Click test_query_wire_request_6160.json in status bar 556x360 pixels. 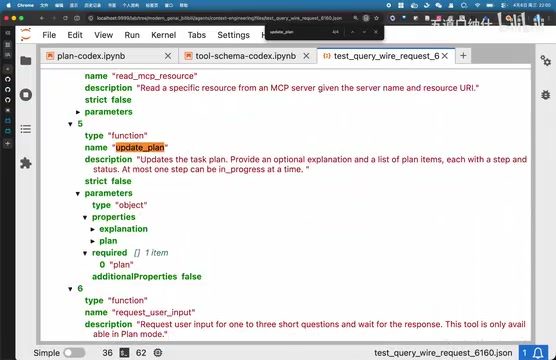click(x=443, y=353)
